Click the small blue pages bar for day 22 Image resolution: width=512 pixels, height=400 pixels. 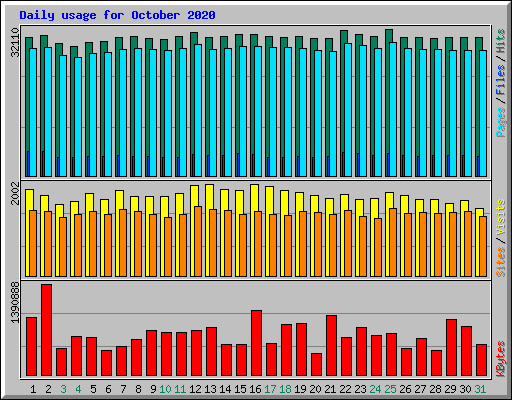coord(343,164)
